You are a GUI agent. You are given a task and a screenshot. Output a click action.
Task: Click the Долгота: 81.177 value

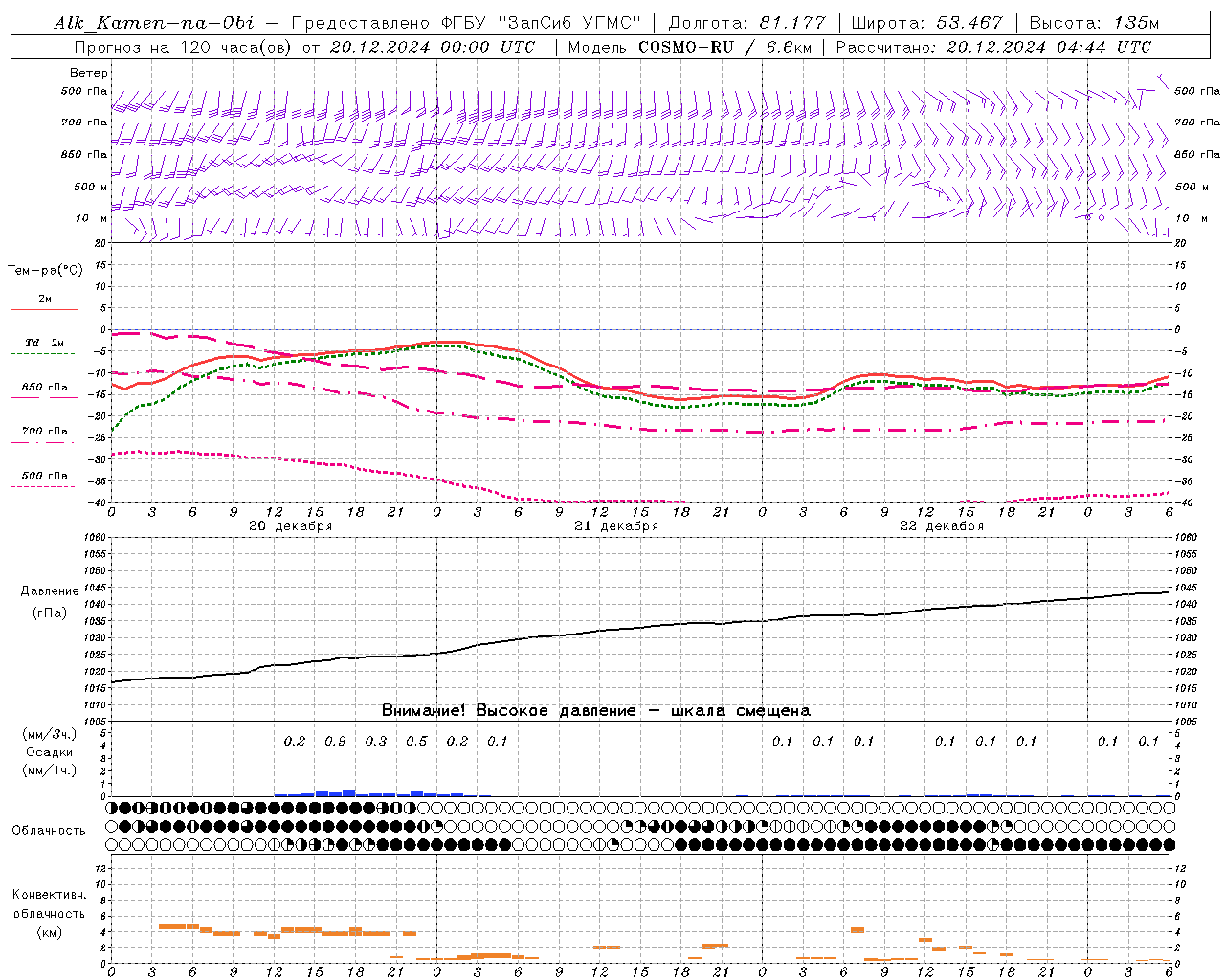(746, 23)
